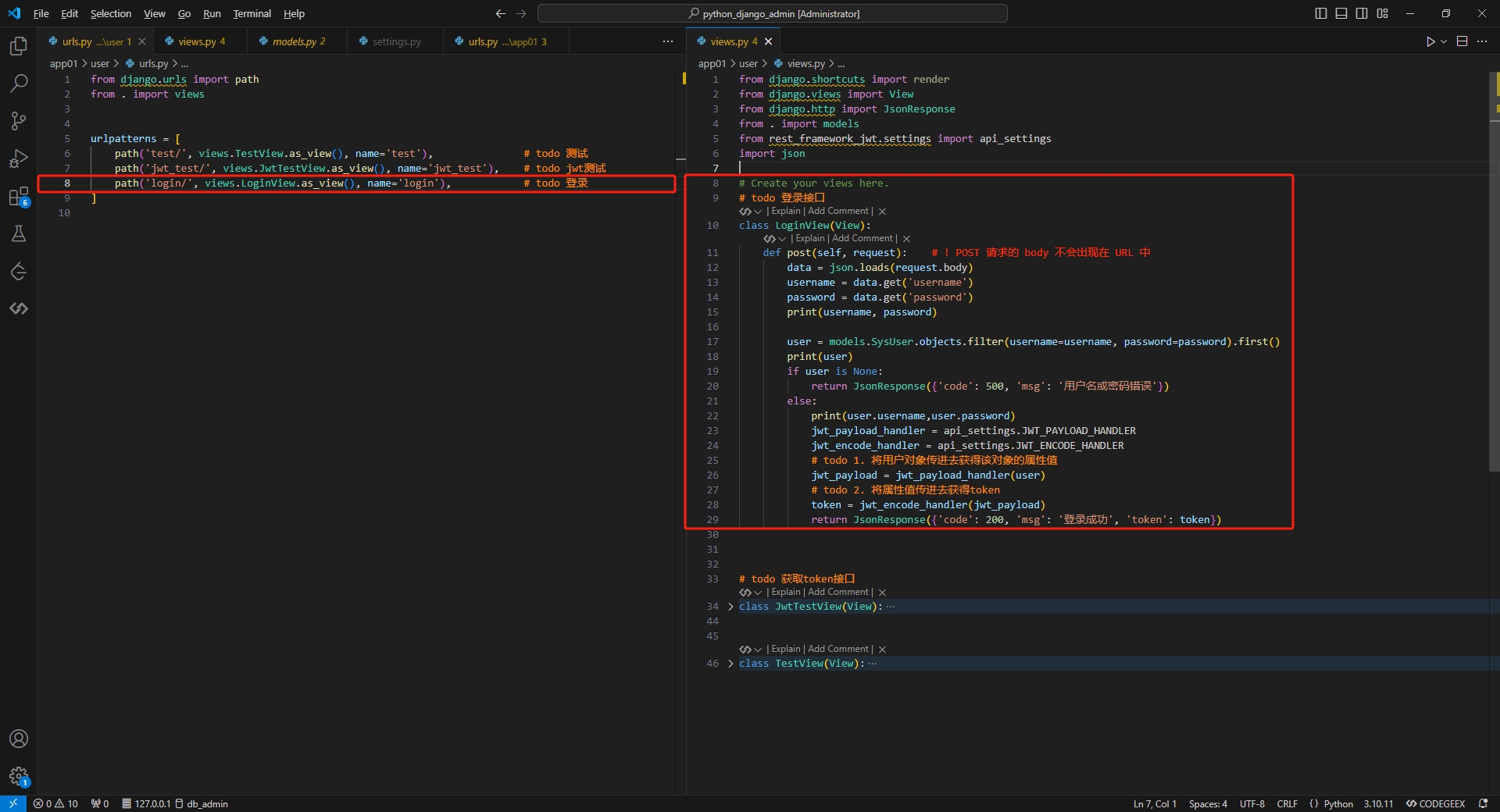Click Add Comment above the post method
This screenshot has width=1500, height=812.
pyautogui.click(x=862, y=238)
